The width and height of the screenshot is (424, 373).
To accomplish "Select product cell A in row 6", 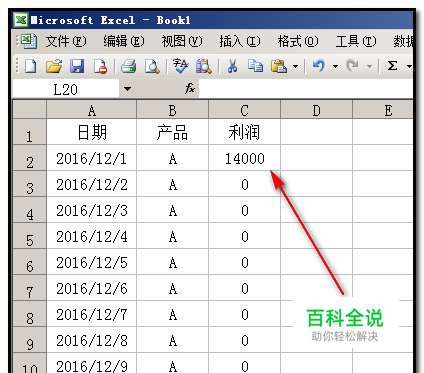I will pyautogui.click(x=172, y=262).
